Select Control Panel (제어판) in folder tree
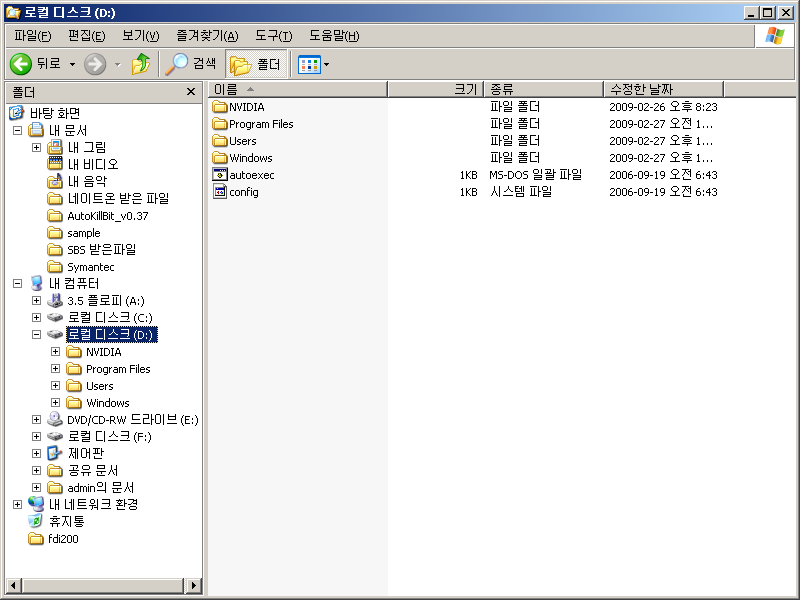 pyautogui.click(x=85, y=453)
